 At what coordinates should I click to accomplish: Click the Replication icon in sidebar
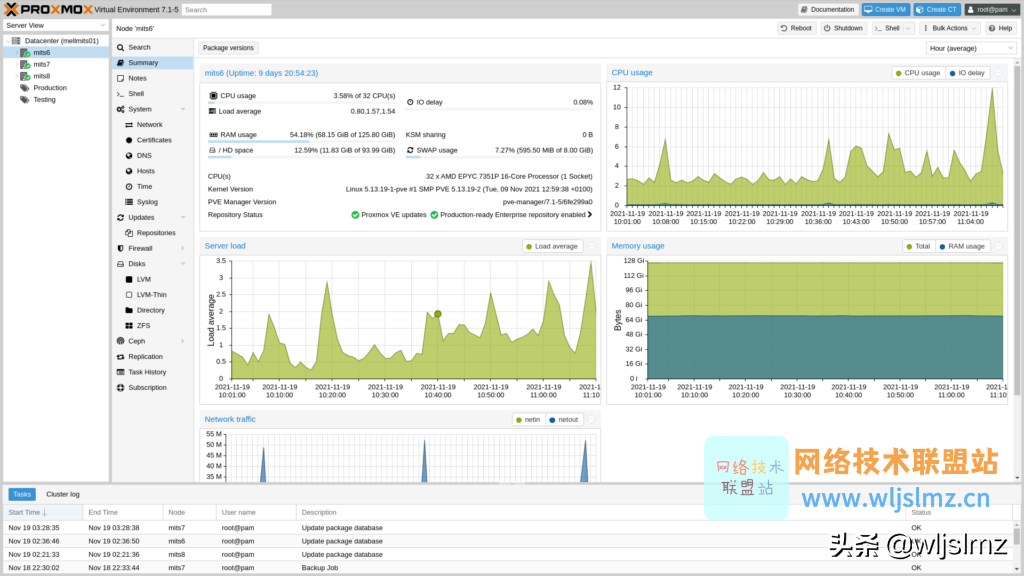pos(120,357)
